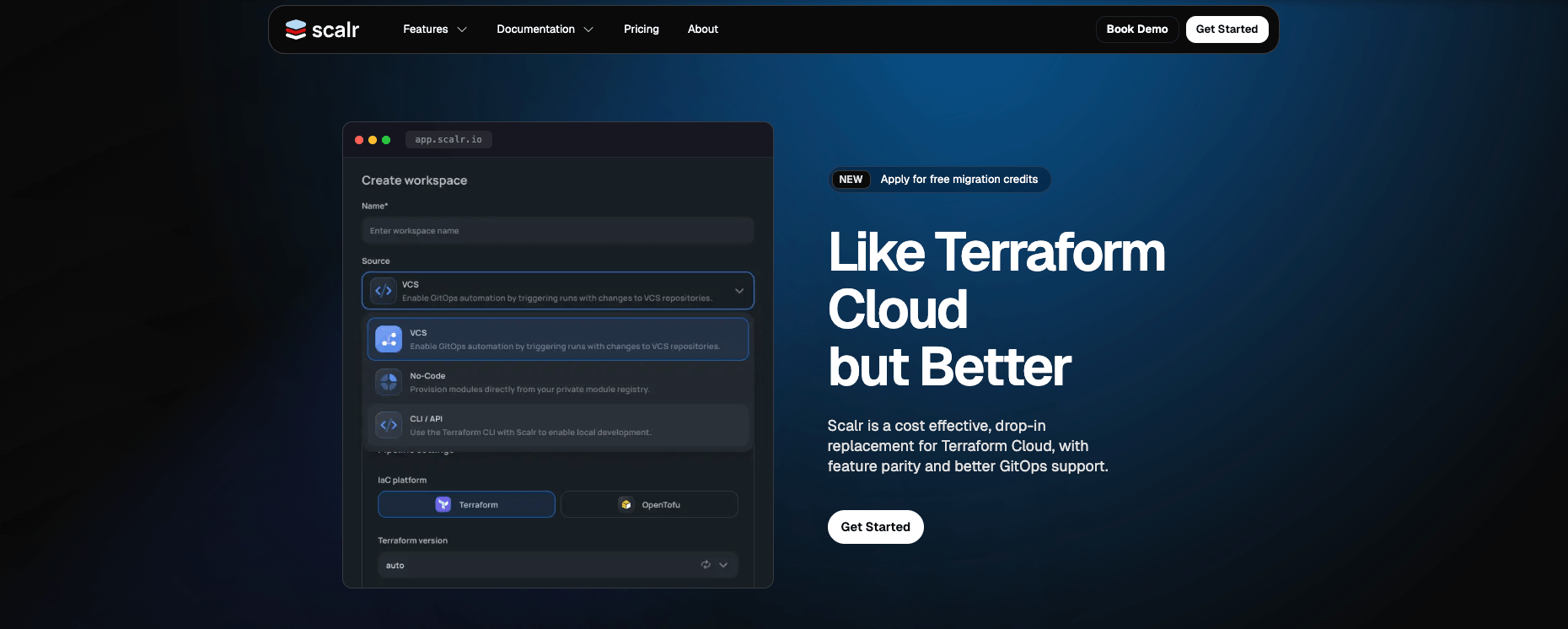Open the Terraform version auto dropdown
This screenshot has height=629, width=1568.
coord(558,565)
